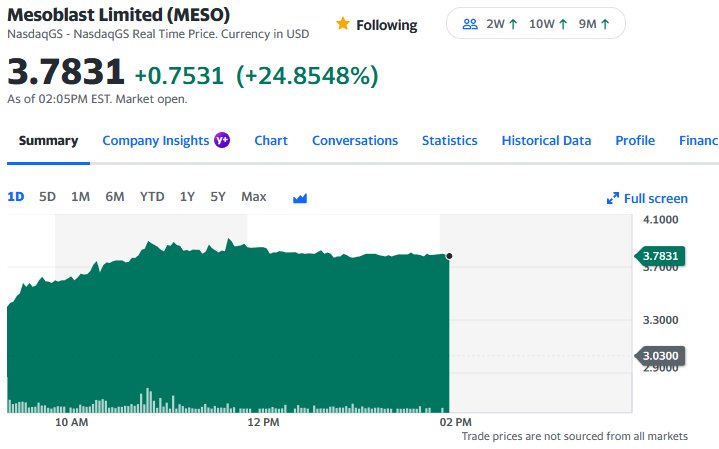719x449 pixels.
Task: Switch range to 1M
Action: pyautogui.click(x=80, y=197)
